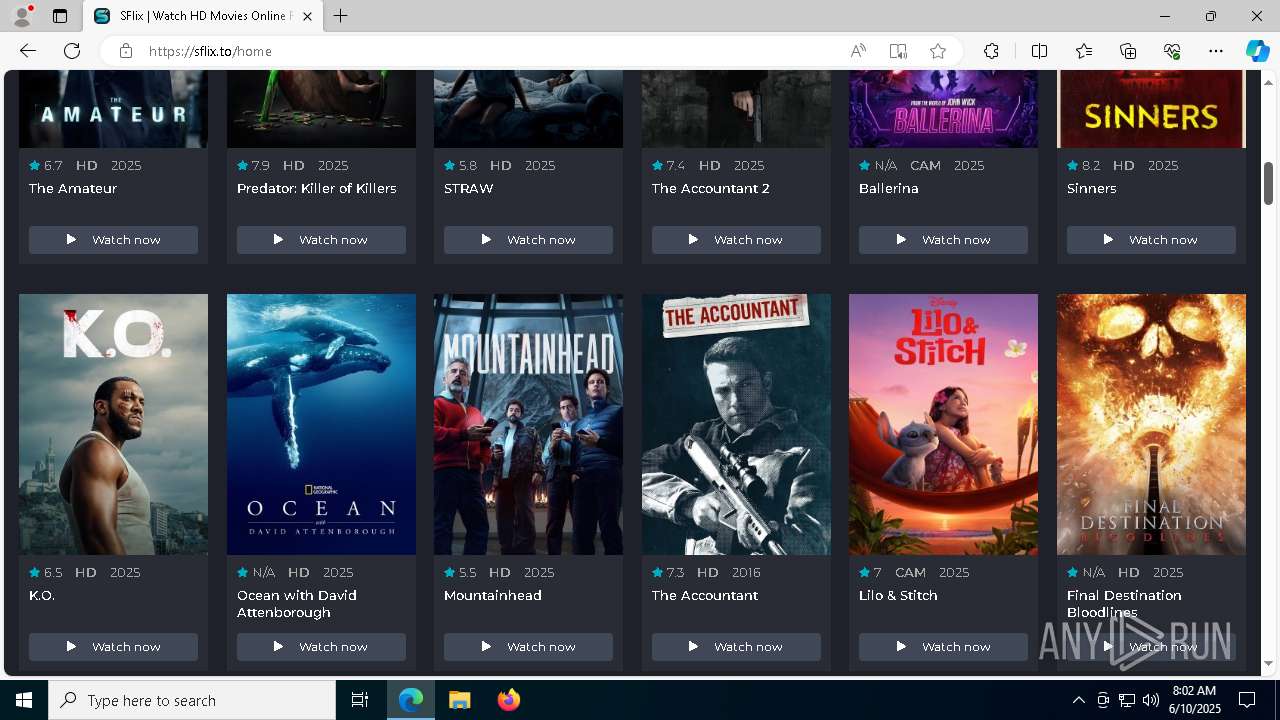
Task: Open Mountainhead title link
Action: click(x=493, y=595)
